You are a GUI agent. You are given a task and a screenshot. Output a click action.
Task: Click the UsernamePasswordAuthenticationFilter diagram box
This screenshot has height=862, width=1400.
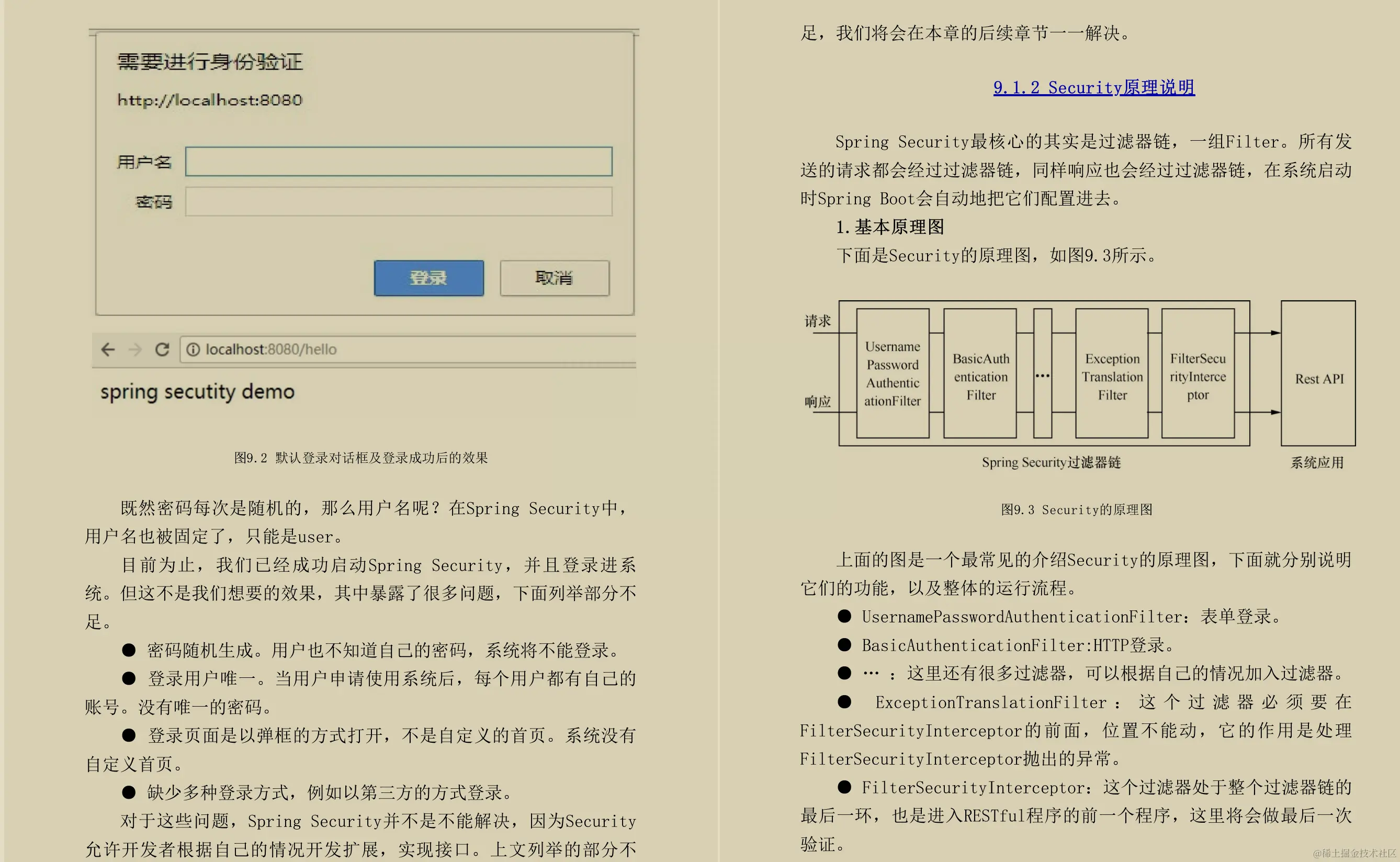(x=893, y=373)
